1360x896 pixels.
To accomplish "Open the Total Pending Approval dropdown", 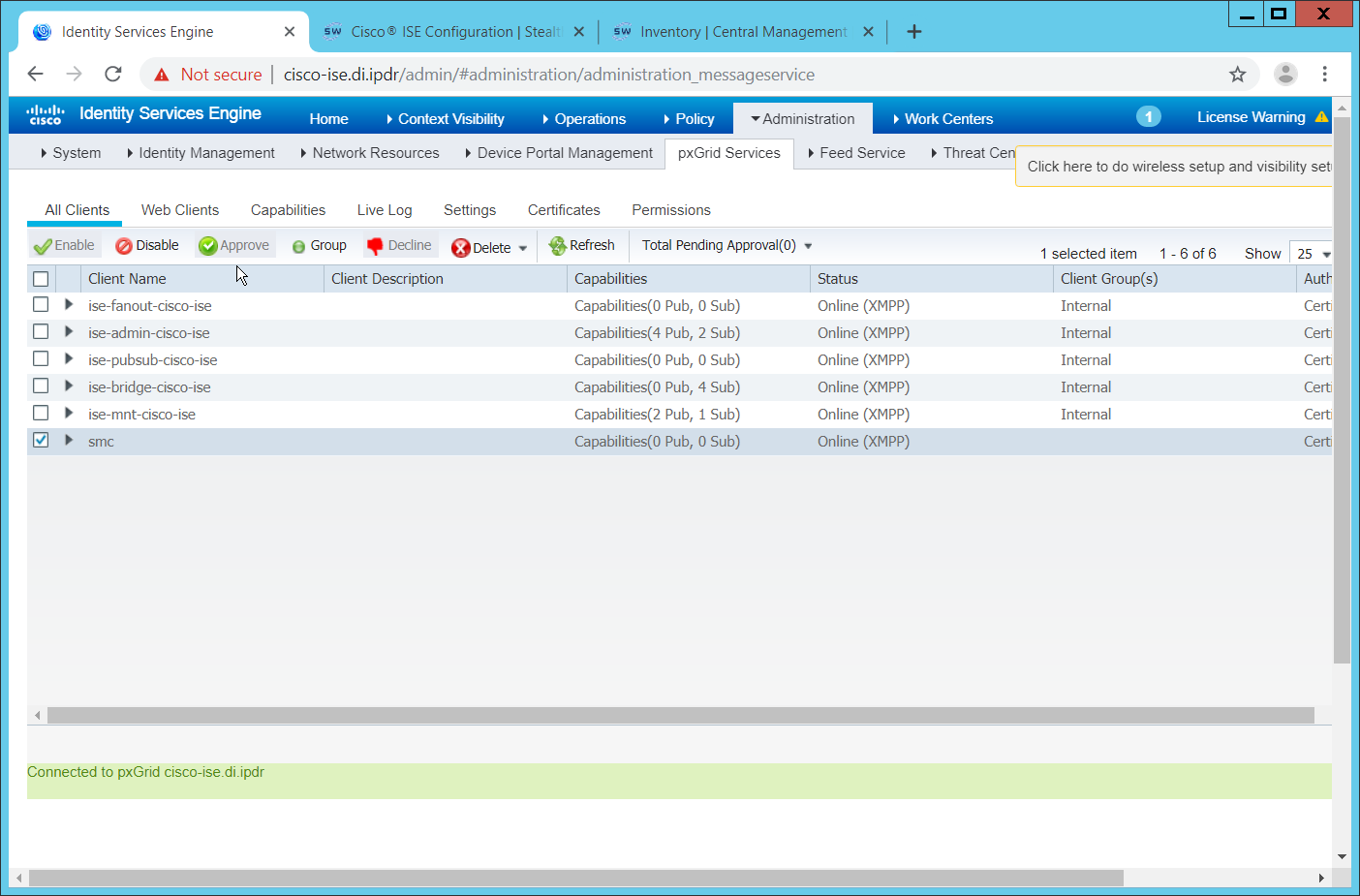I will (726, 246).
